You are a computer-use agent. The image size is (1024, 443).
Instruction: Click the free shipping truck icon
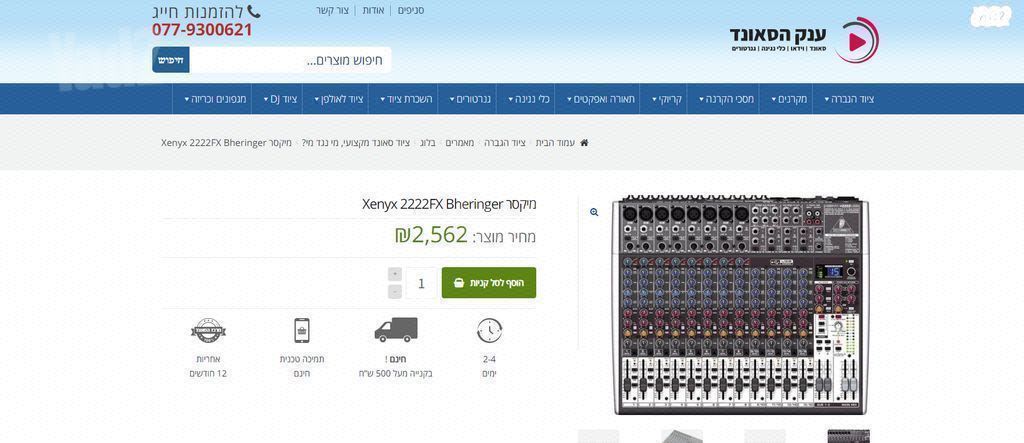396,330
